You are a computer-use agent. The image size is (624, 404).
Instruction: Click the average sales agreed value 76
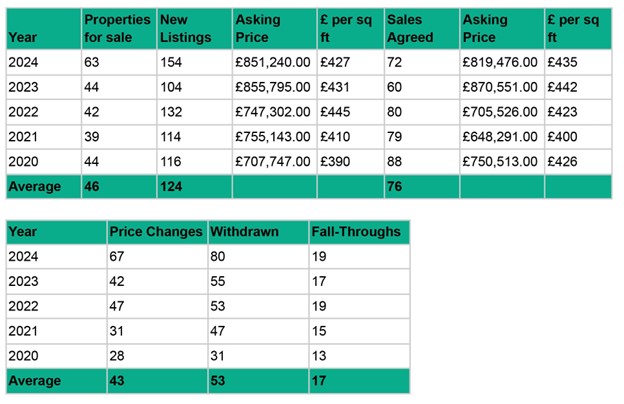pos(396,186)
